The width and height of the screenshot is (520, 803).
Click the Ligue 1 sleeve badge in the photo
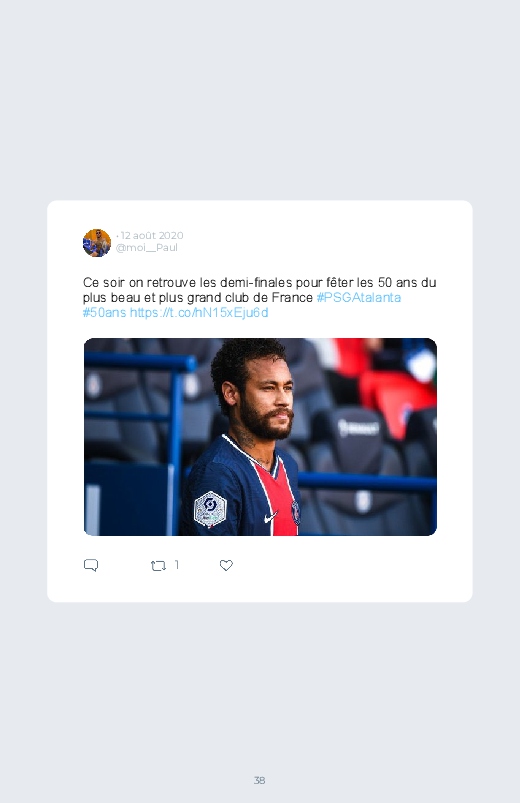pyautogui.click(x=210, y=509)
